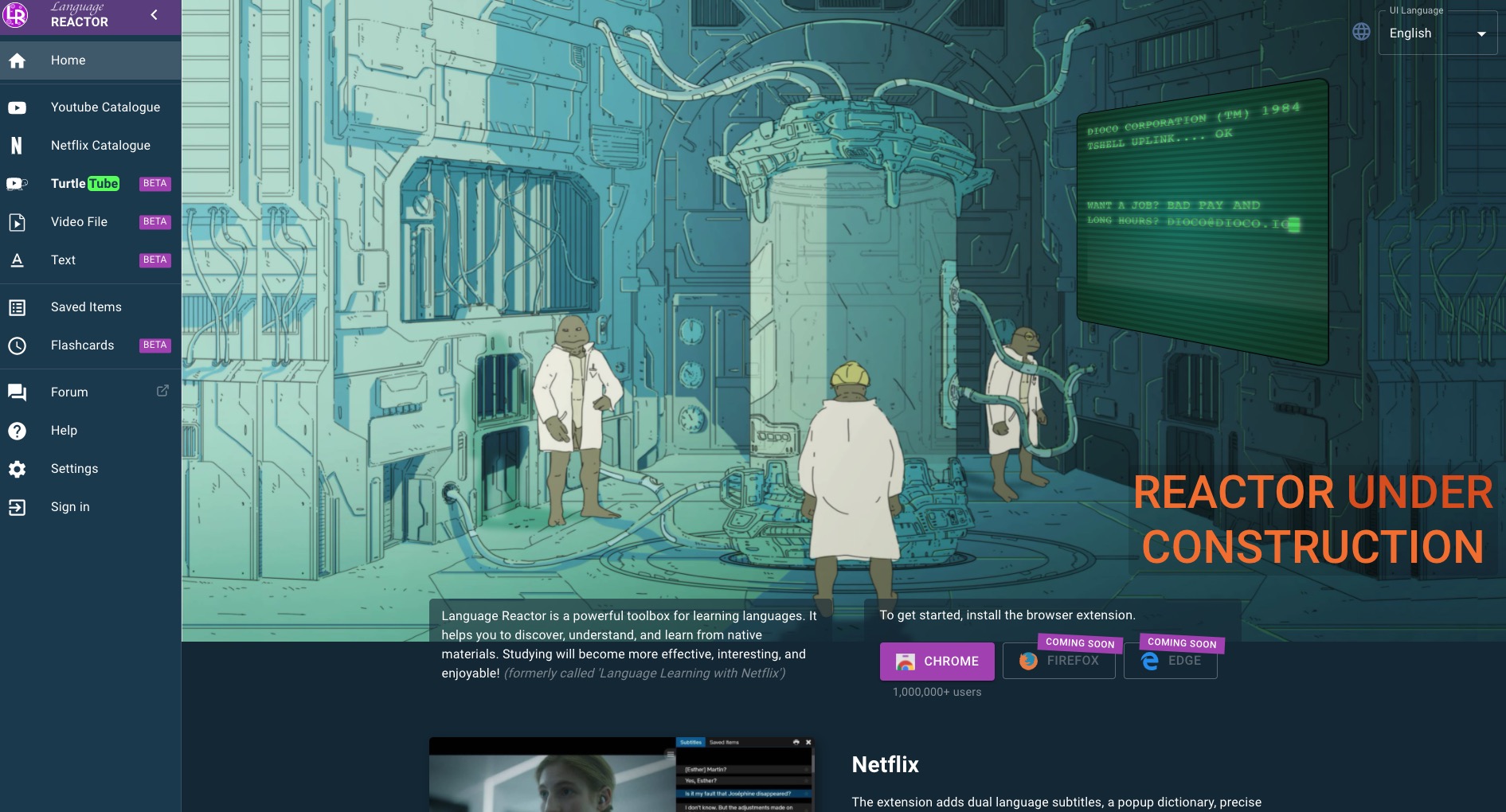Screen dimensions: 1506x812
Task: Click the BETA badge next to Video File
Action: tap(155, 222)
